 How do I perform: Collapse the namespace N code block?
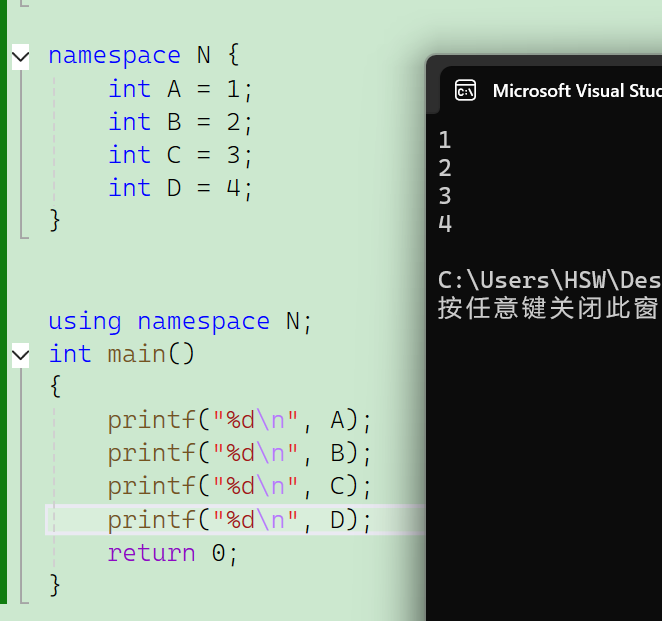(20, 57)
